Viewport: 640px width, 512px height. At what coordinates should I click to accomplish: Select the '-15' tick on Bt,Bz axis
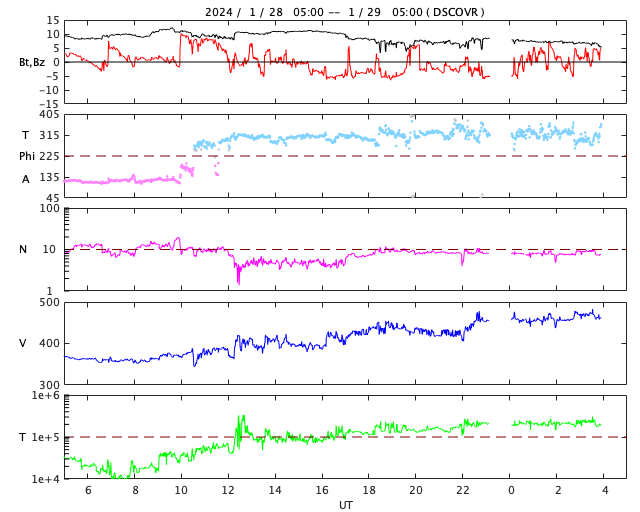coord(49,105)
